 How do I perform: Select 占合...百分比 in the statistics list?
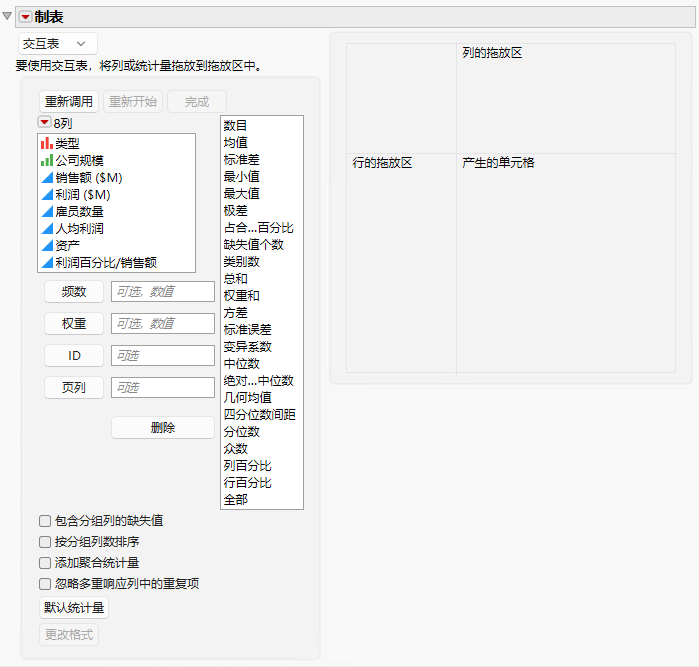click(262, 228)
